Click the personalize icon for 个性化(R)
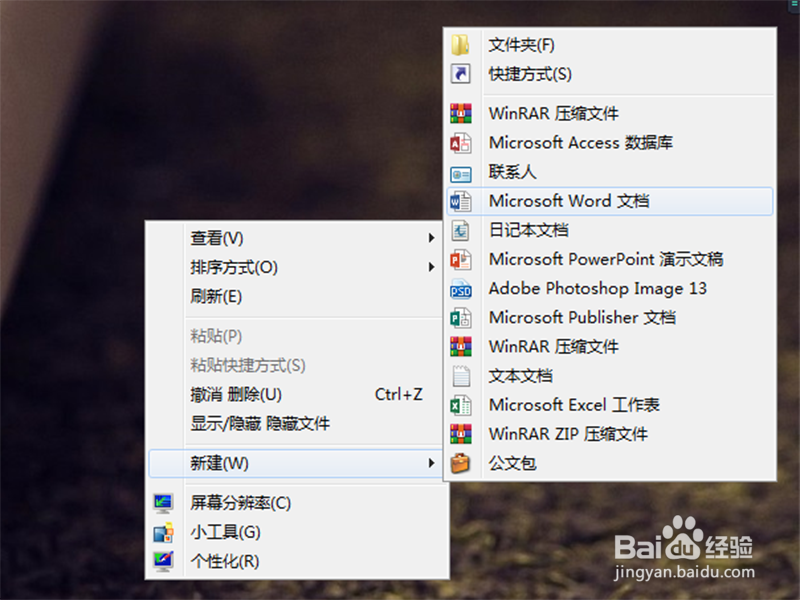800x600 pixels. click(163, 562)
